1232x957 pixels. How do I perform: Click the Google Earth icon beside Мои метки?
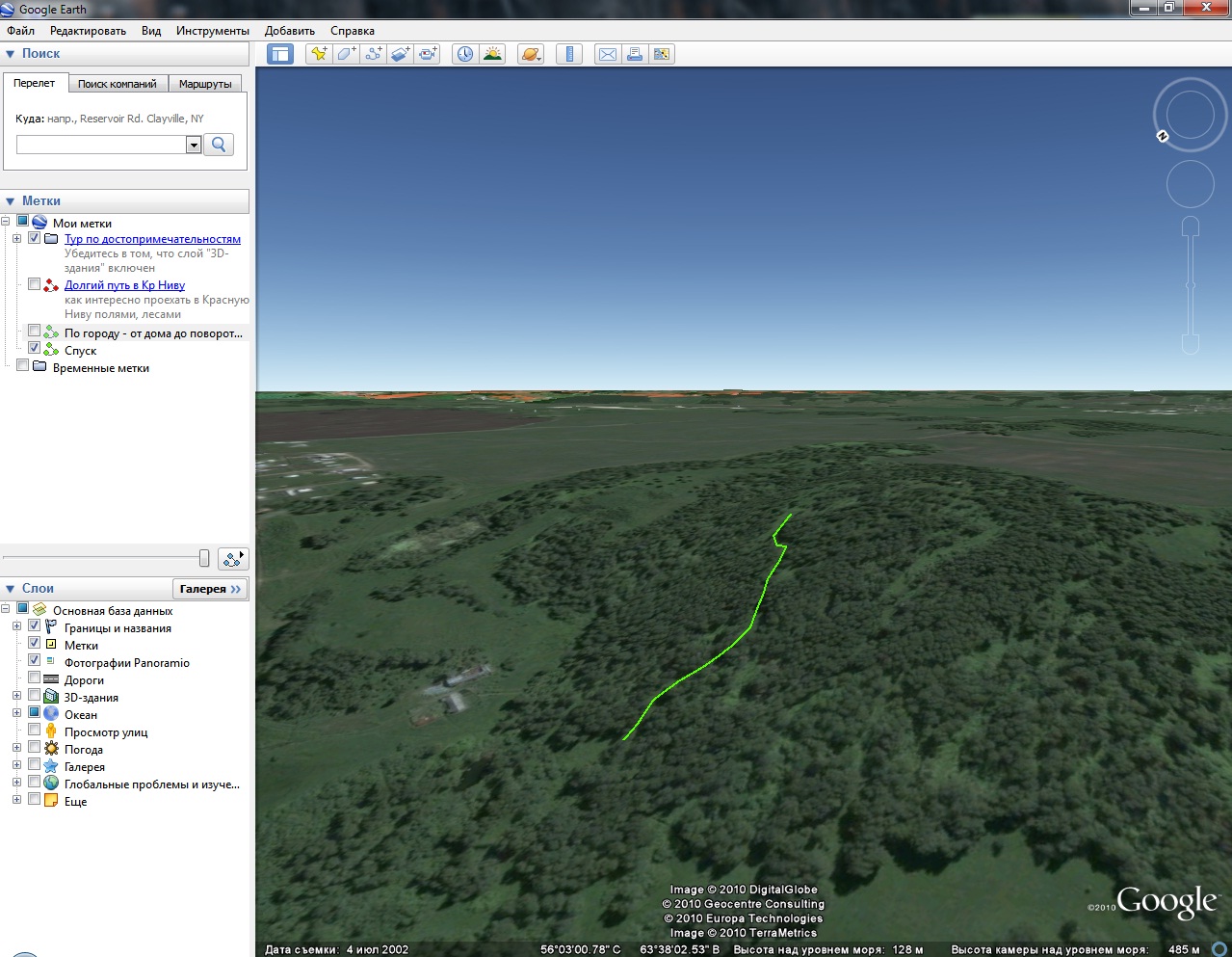39,223
